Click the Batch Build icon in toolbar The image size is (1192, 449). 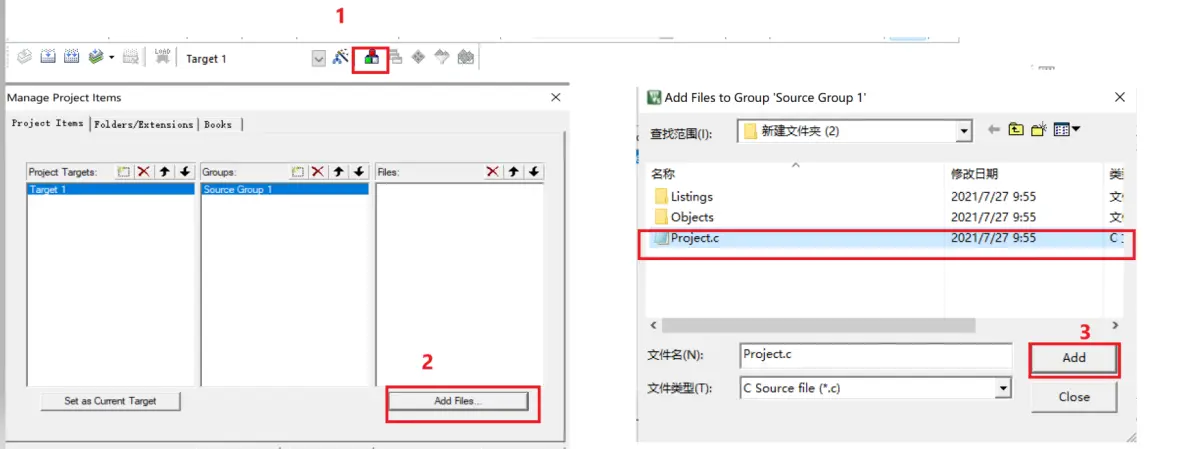coord(96,57)
